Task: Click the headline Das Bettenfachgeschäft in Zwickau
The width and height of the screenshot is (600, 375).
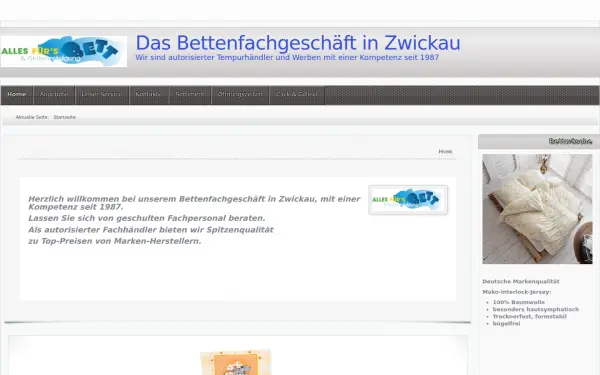Action: tap(298, 43)
